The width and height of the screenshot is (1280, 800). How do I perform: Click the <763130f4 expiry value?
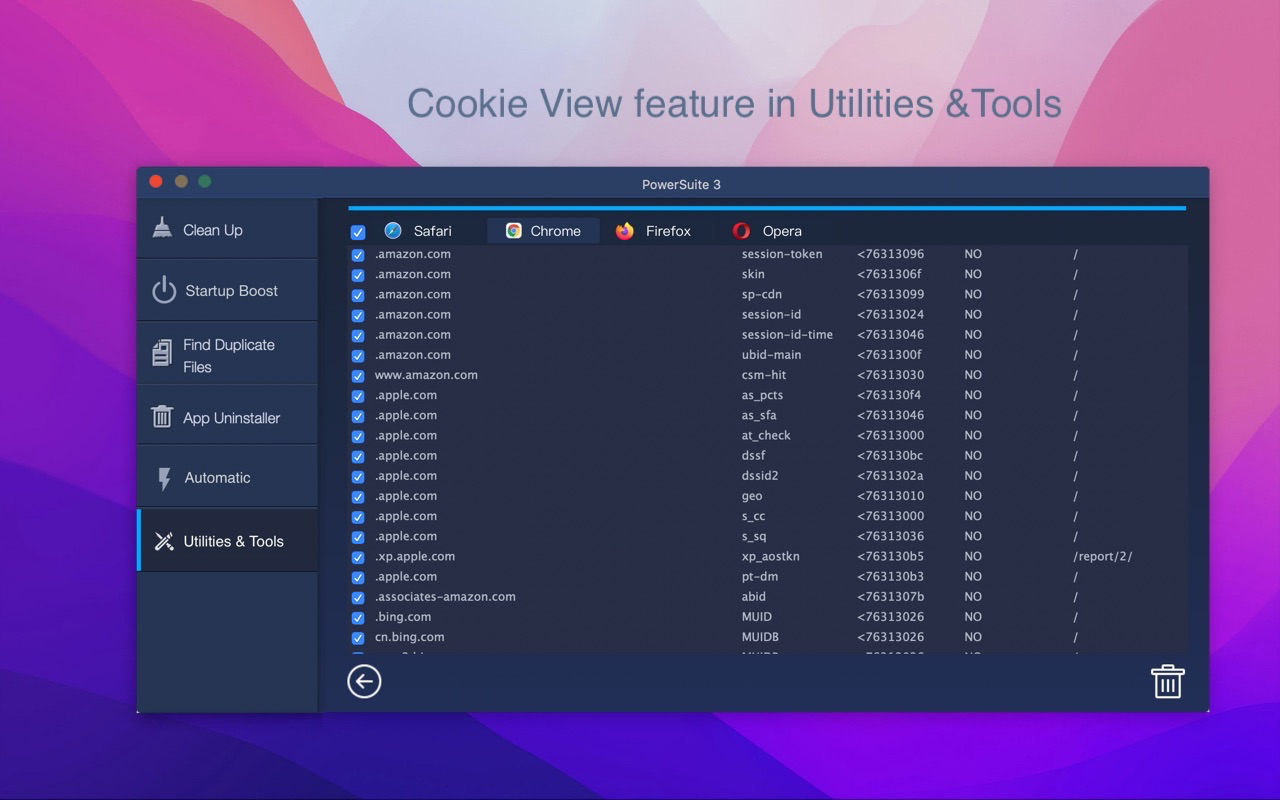point(890,396)
